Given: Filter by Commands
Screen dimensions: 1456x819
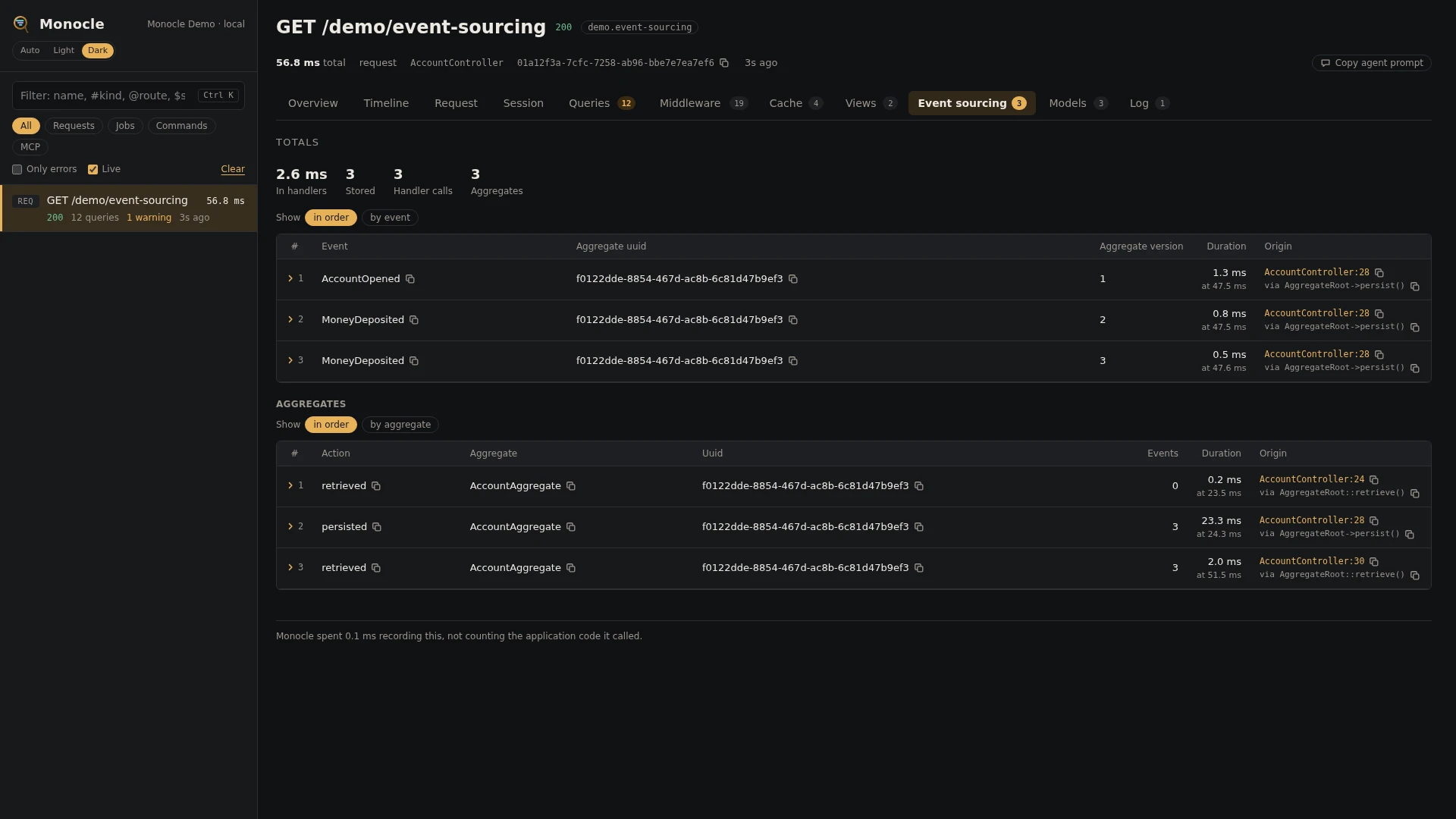Looking at the screenshot, I should point(181,127).
